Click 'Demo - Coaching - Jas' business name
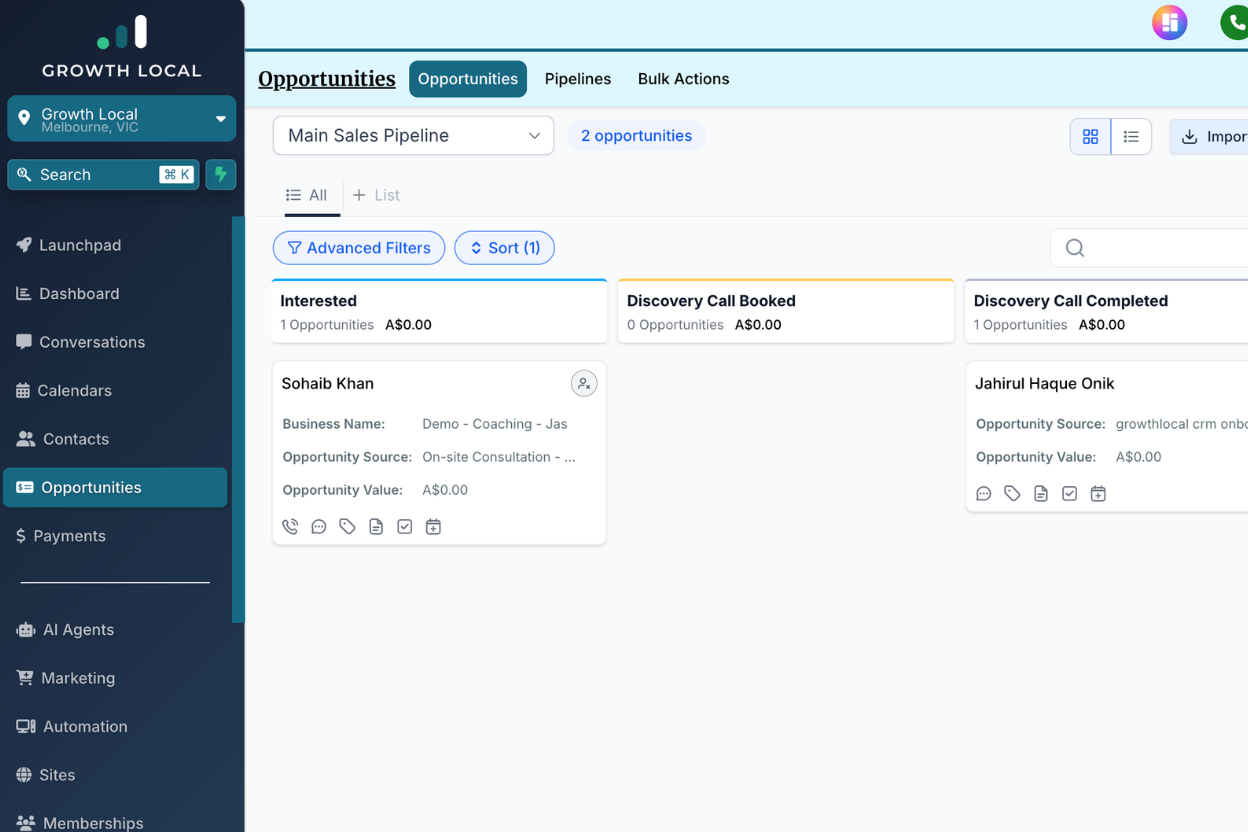The image size is (1248, 832). (x=495, y=424)
